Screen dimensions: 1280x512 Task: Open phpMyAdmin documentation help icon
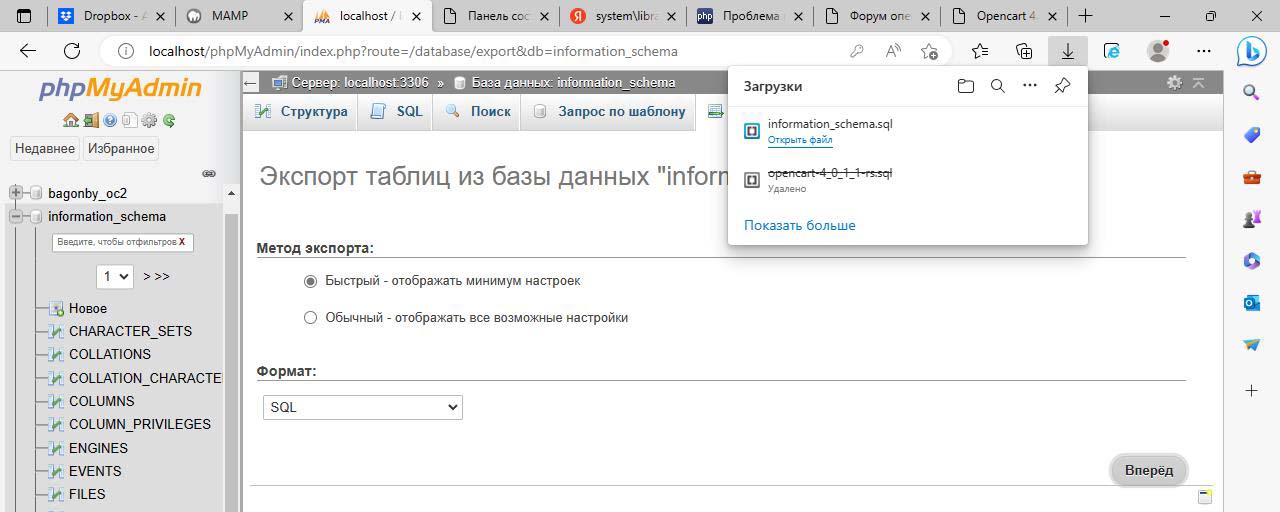click(109, 120)
